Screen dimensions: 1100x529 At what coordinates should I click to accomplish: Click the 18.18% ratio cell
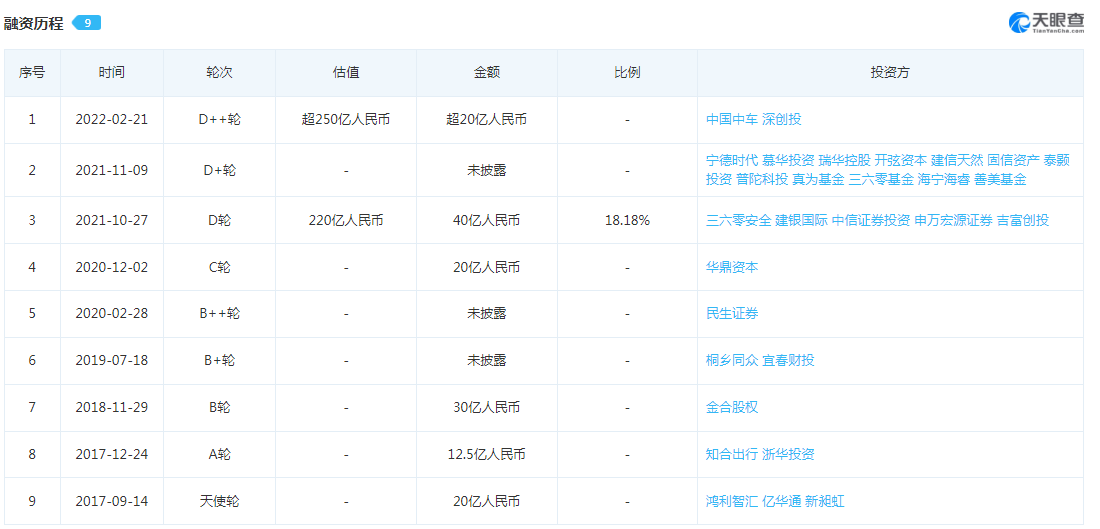coord(627,220)
